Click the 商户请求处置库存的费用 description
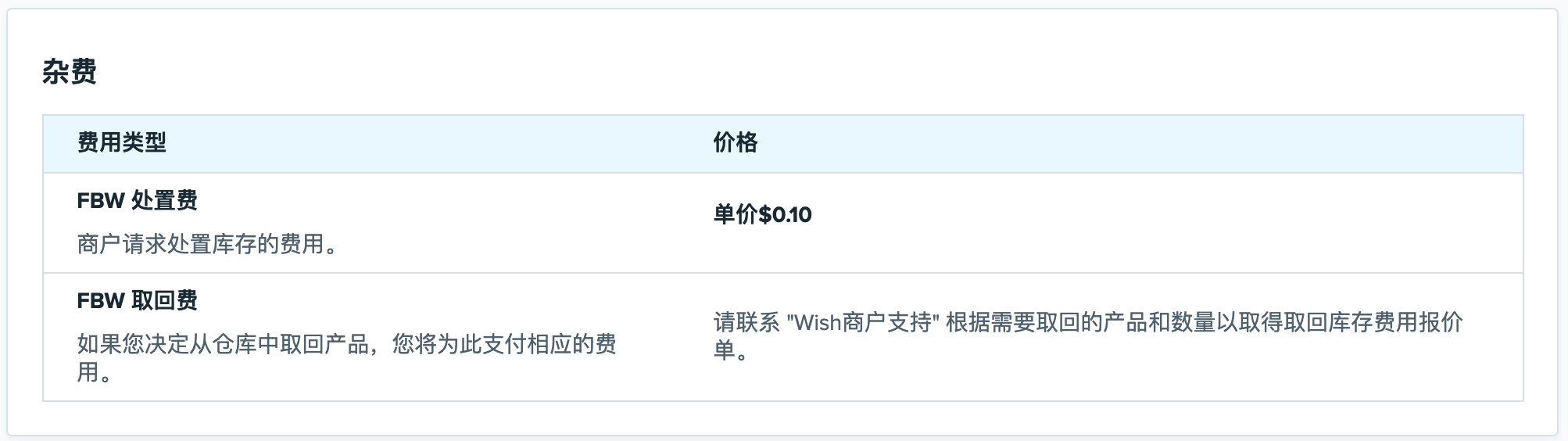Viewport: 1568px width, 441px height. tap(207, 244)
